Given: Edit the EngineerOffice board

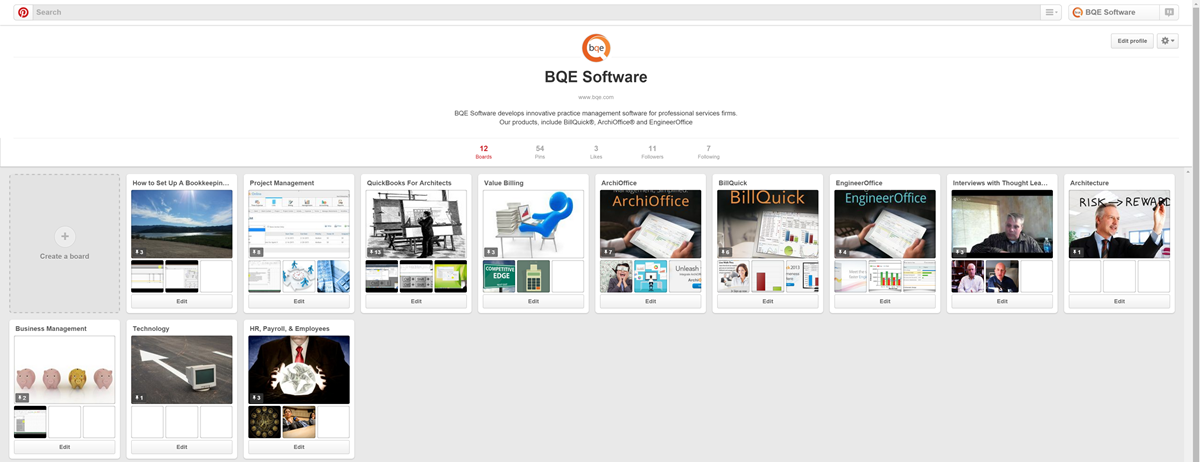Looking at the screenshot, I should (x=885, y=301).
